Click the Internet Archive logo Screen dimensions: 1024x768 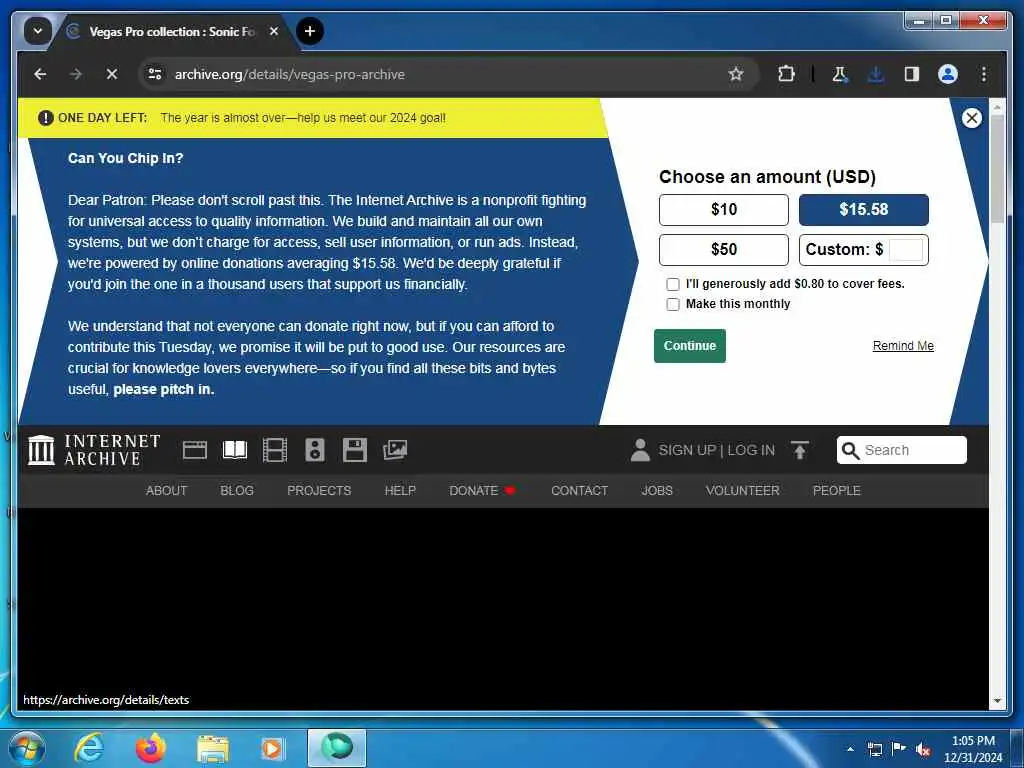point(94,450)
